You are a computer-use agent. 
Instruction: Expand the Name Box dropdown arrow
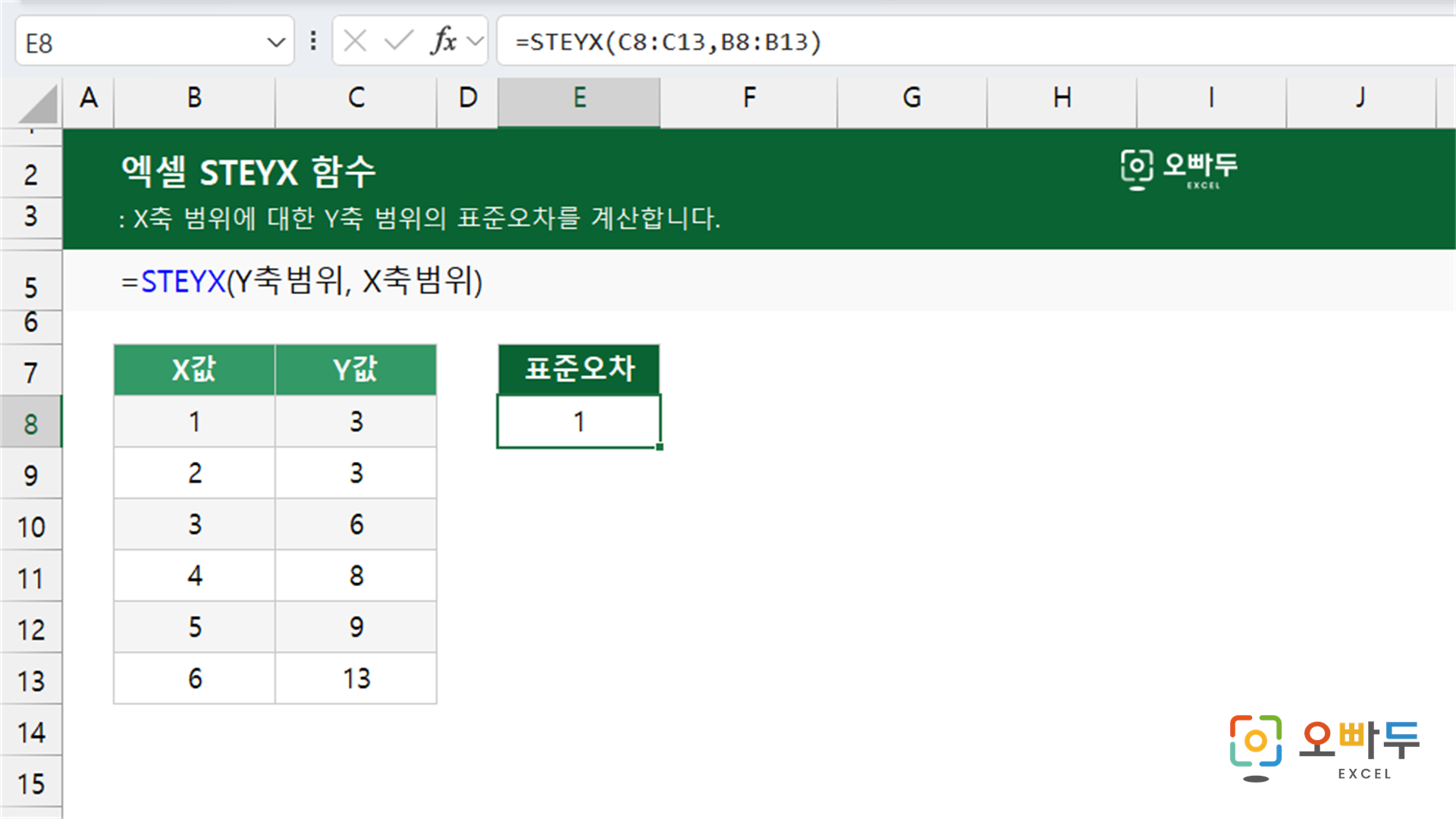coord(276,42)
